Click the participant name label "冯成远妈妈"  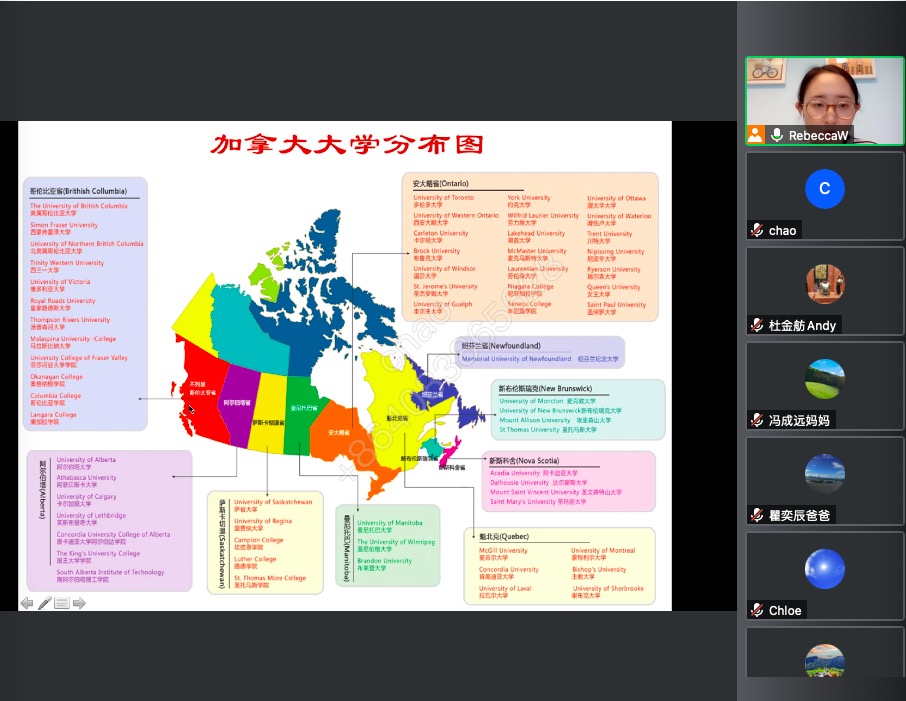pyautogui.click(x=799, y=420)
